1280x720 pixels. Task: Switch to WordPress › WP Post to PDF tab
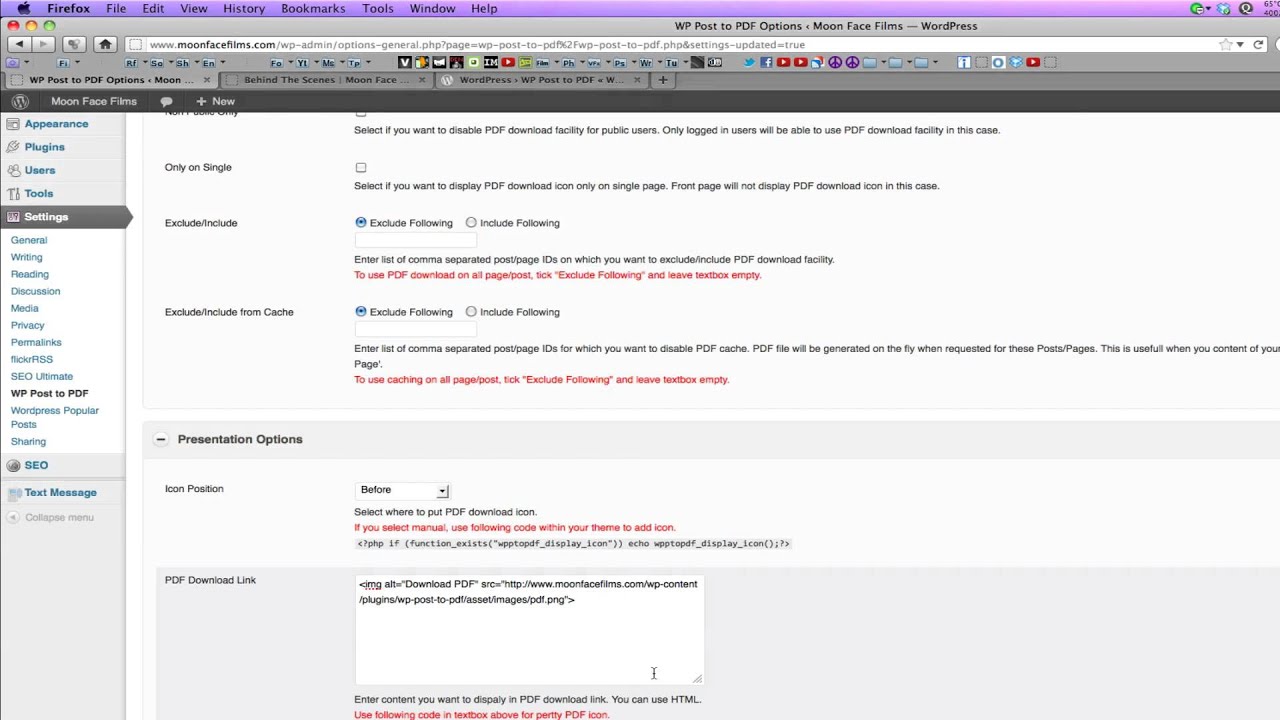(541, 80)
